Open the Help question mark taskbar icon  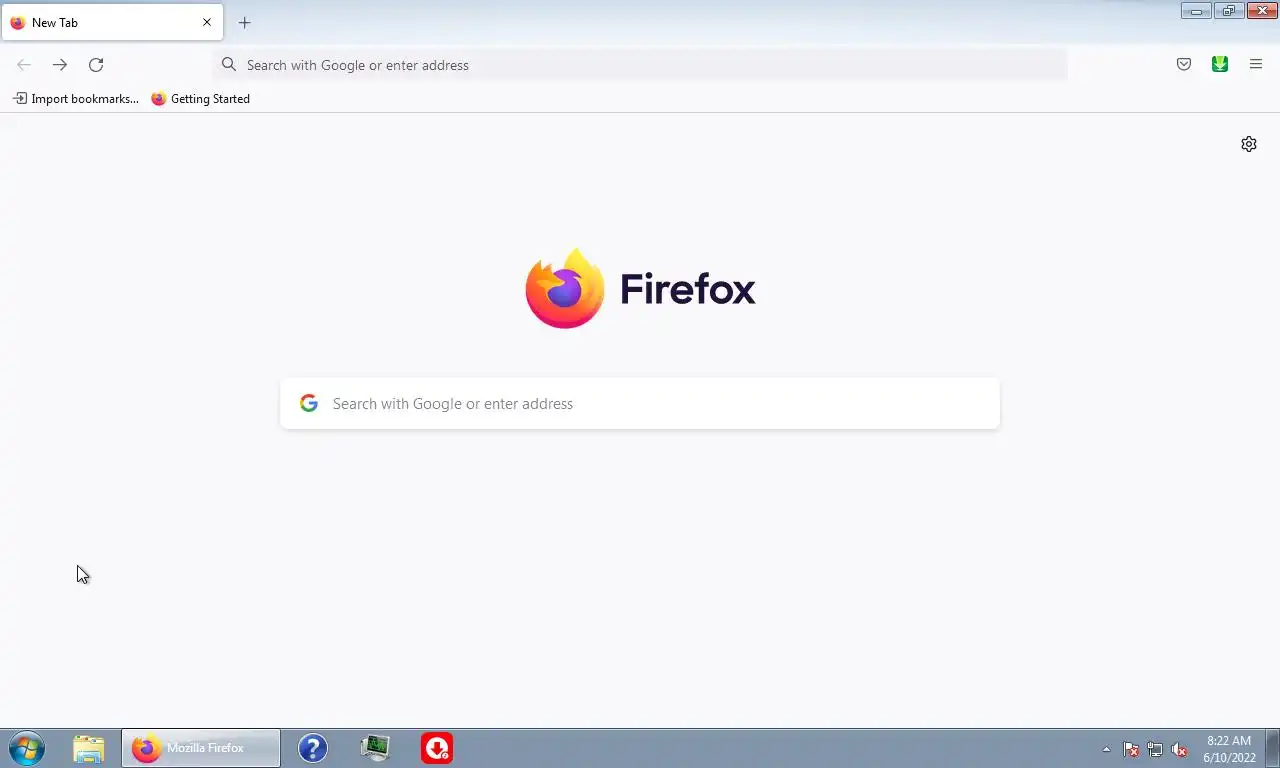[313, 748]
